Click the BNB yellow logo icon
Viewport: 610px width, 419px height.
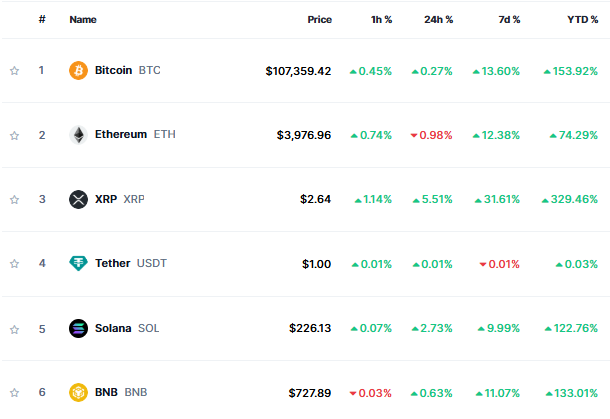click(78, 392)
